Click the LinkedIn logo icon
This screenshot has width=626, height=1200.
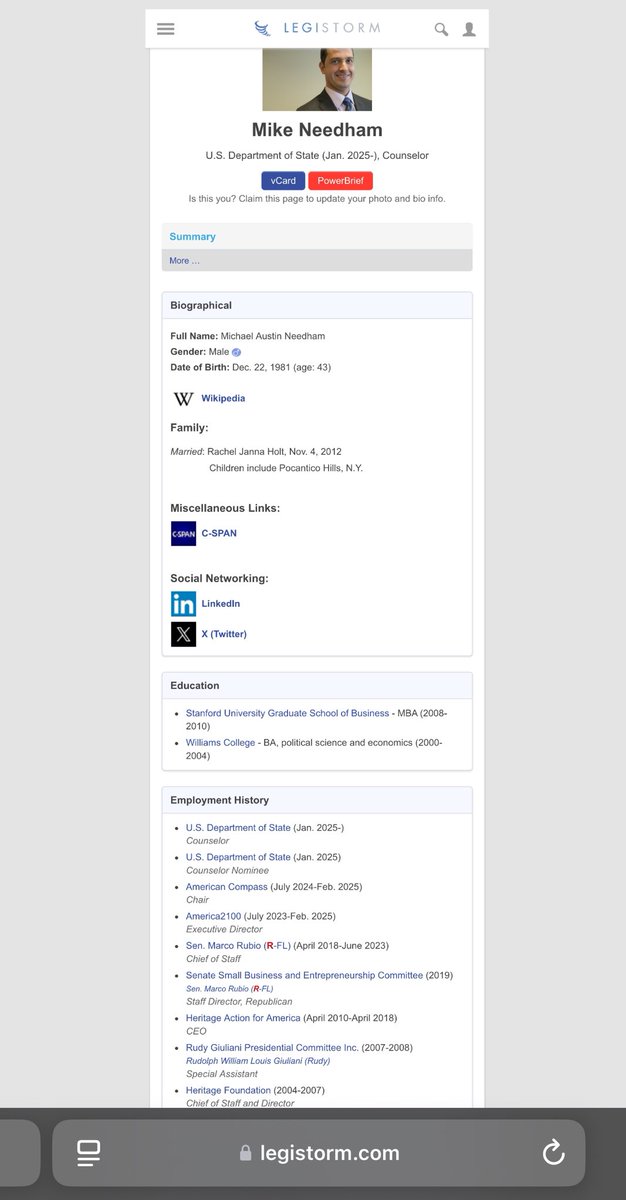(183, 604)
